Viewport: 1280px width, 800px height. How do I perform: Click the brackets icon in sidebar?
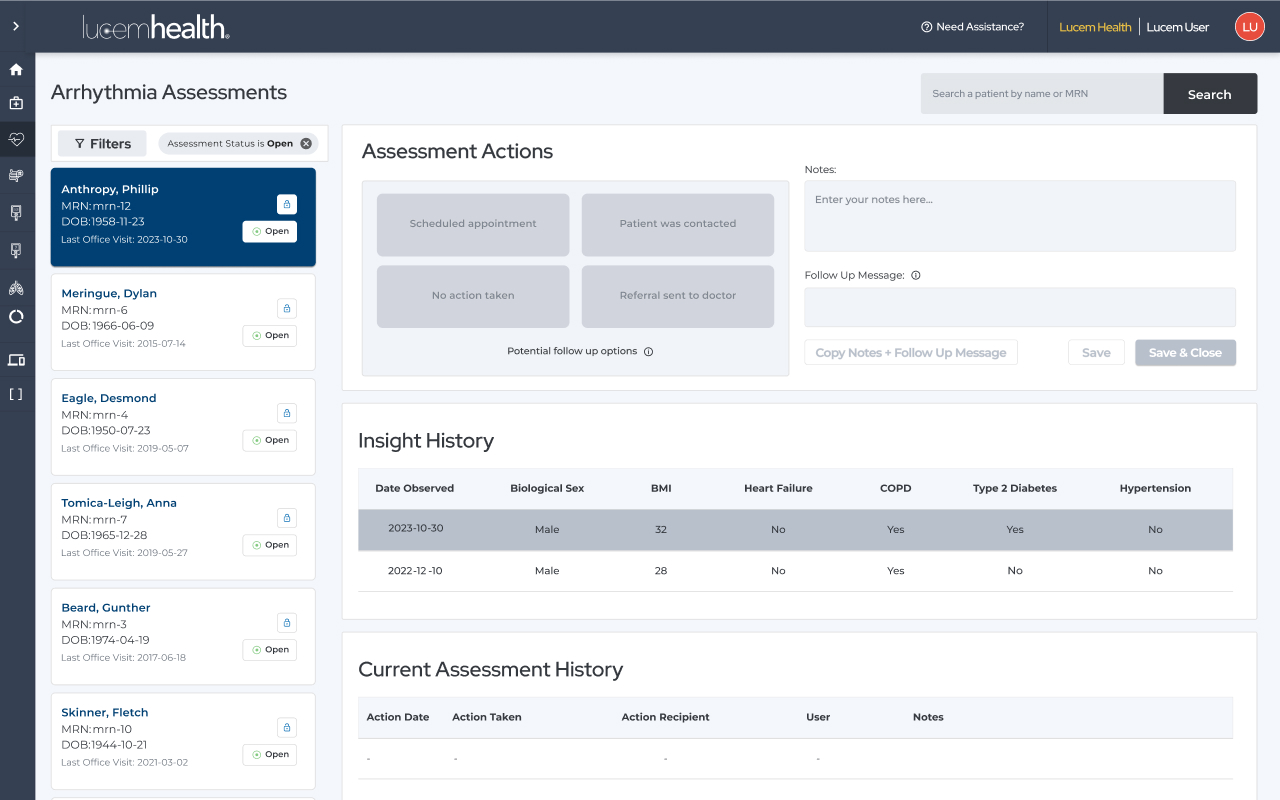click(x=16, y=394)
